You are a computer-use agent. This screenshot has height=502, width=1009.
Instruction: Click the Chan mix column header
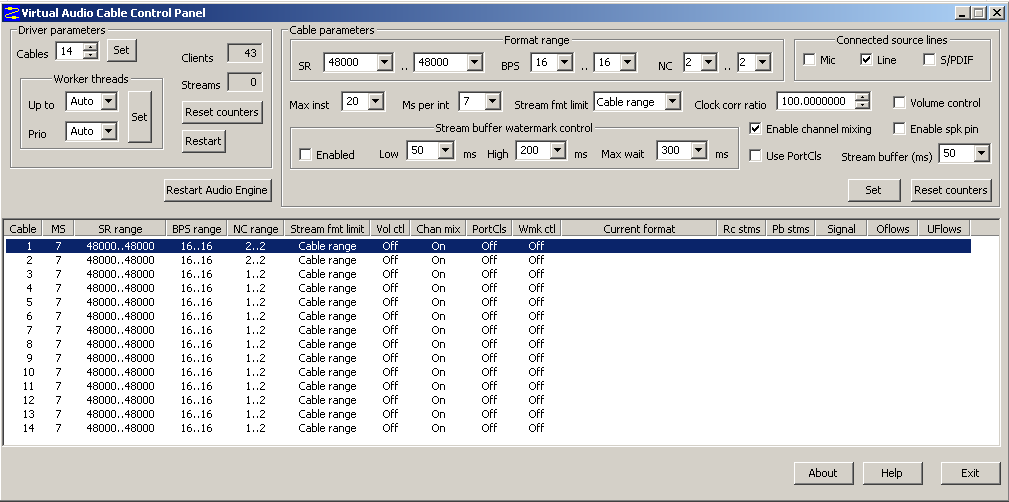click(438, 228)
